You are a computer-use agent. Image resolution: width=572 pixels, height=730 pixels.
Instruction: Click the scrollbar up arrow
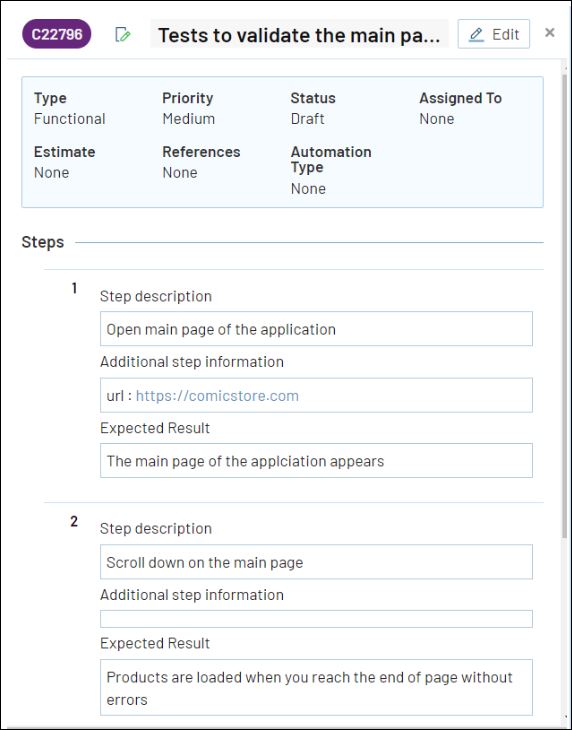pos(564,68)
